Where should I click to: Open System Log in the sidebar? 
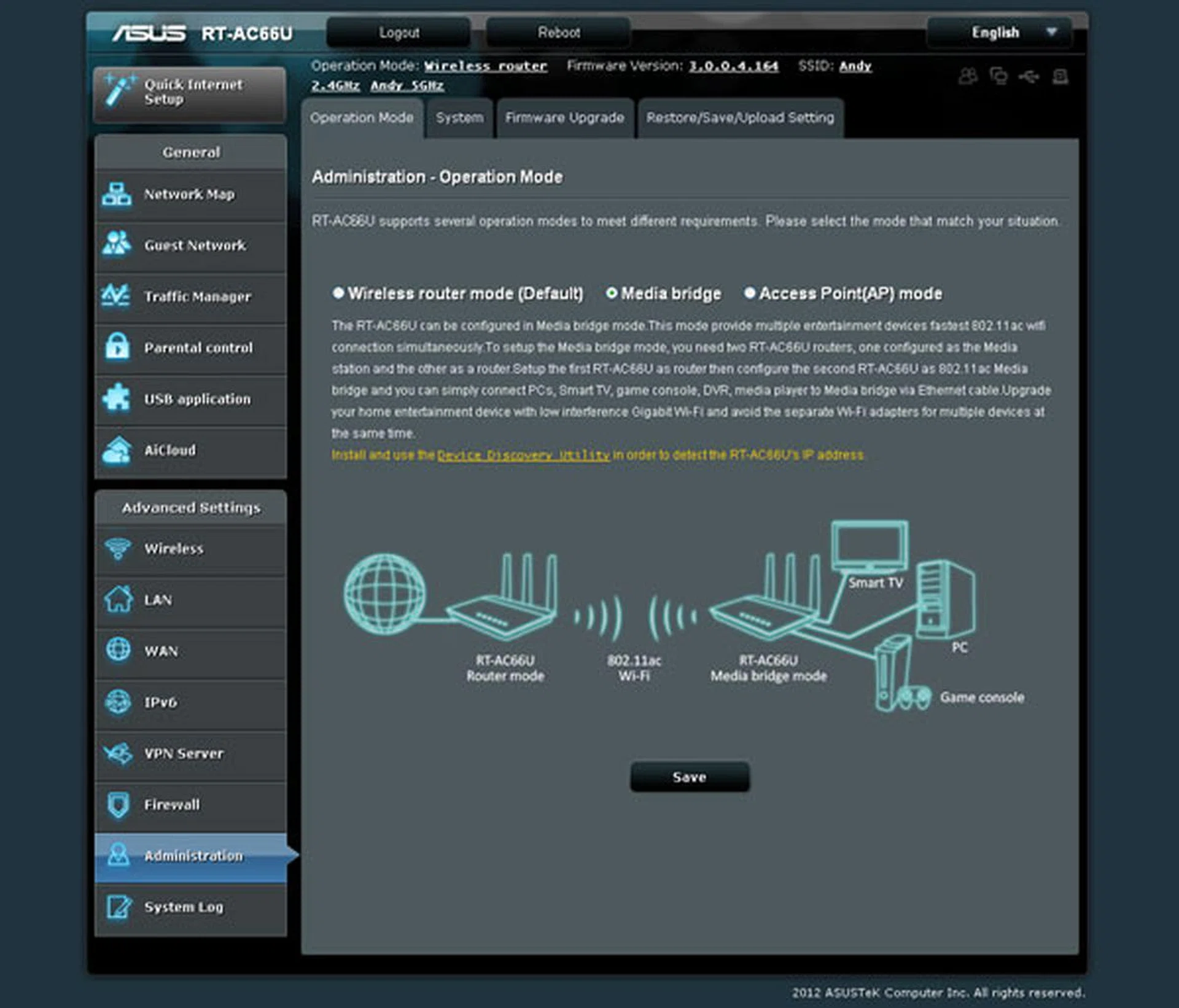184,907
